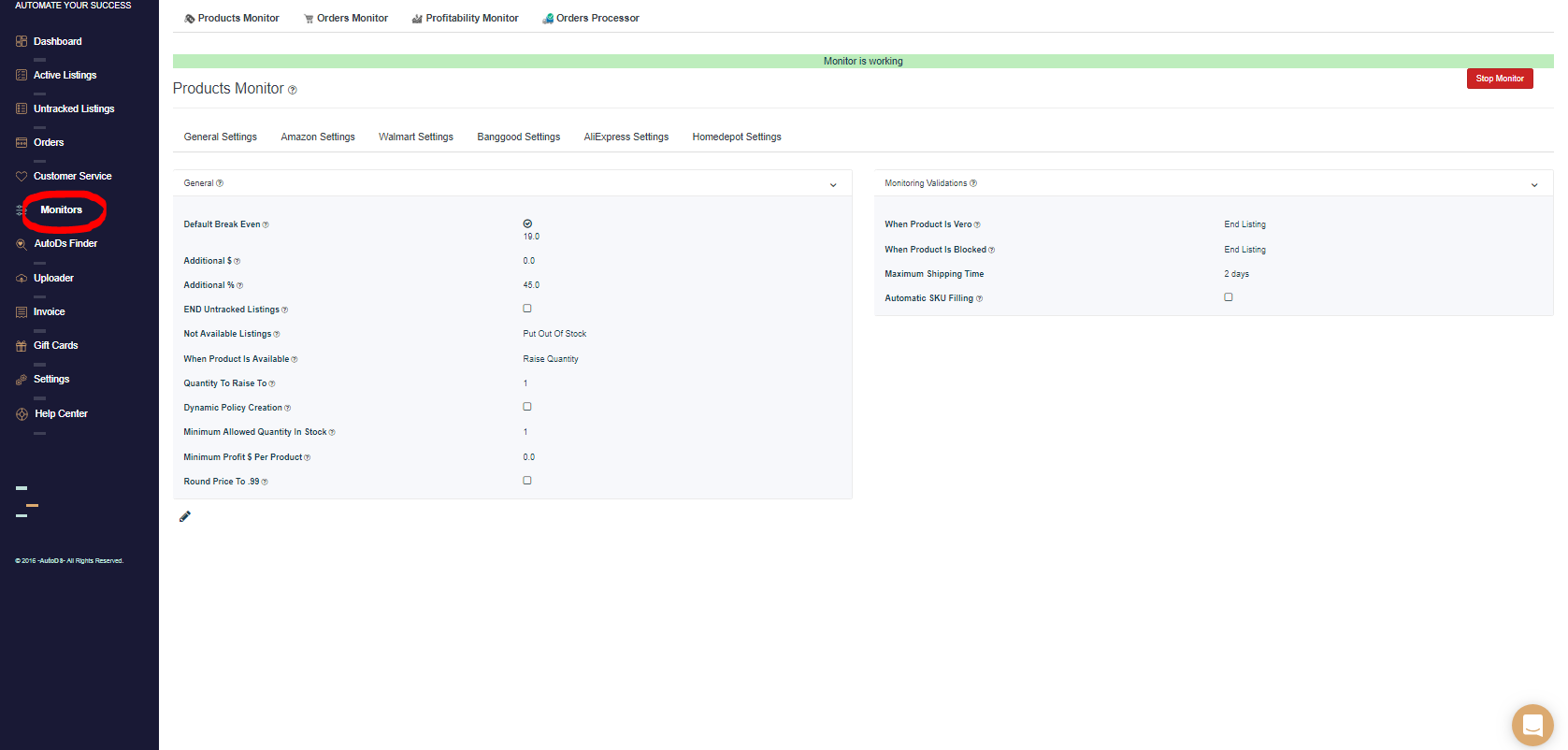Show help for Additional %
The height and width of the screenshot is (750, 1568).
[x=239, y=285]
